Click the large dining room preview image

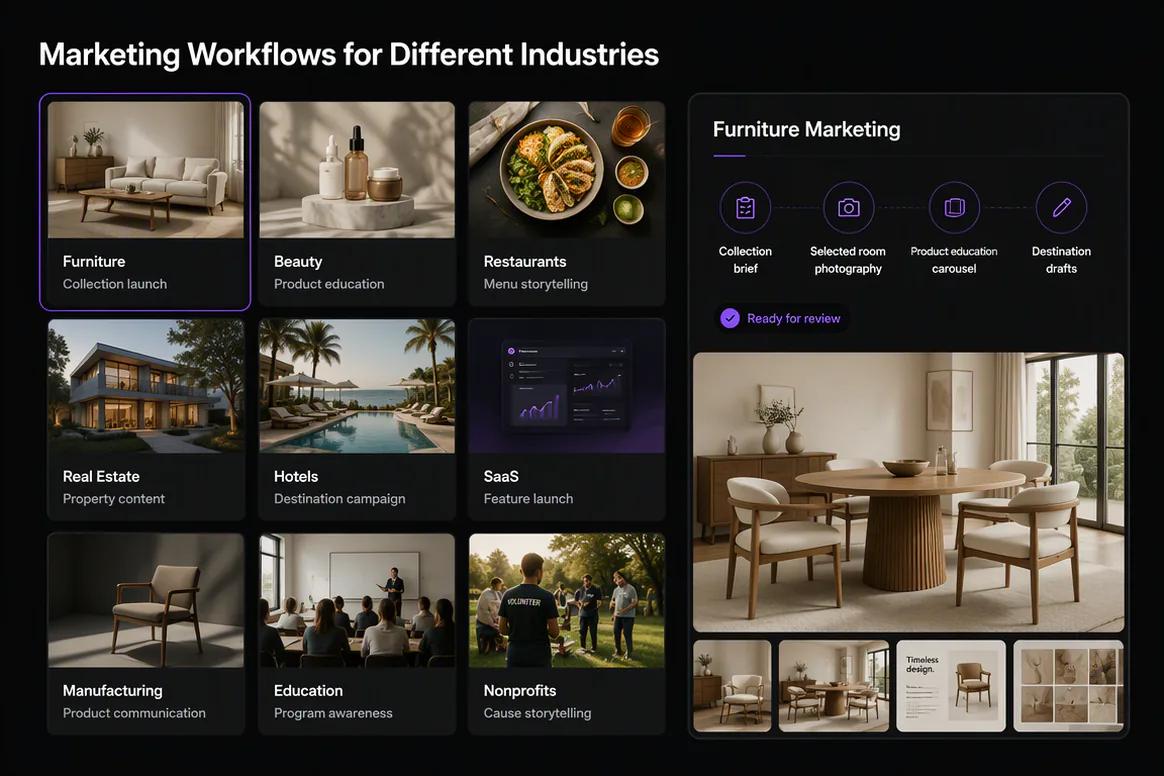point(909,492)
